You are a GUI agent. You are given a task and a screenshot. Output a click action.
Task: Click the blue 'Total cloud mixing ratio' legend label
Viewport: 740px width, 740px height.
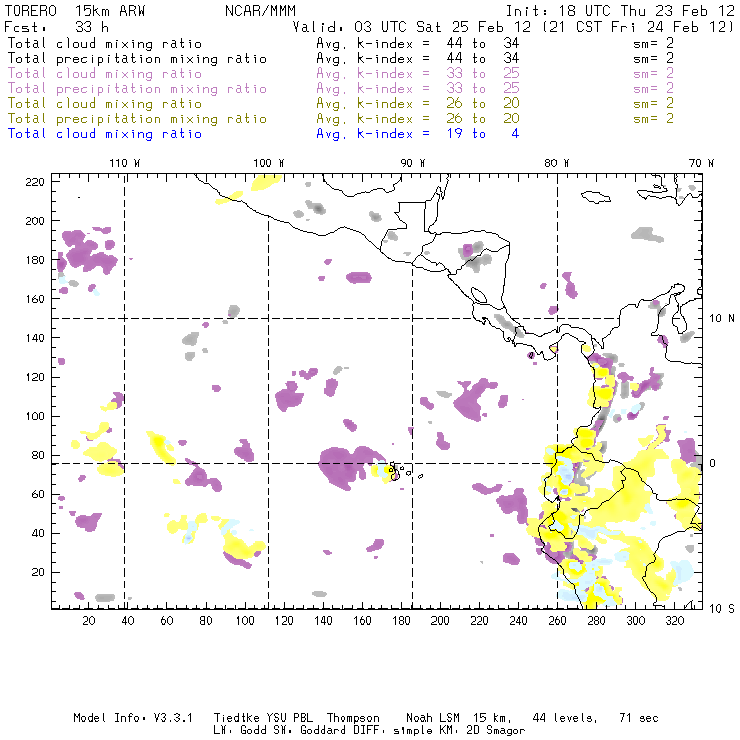tap(105, 135)
